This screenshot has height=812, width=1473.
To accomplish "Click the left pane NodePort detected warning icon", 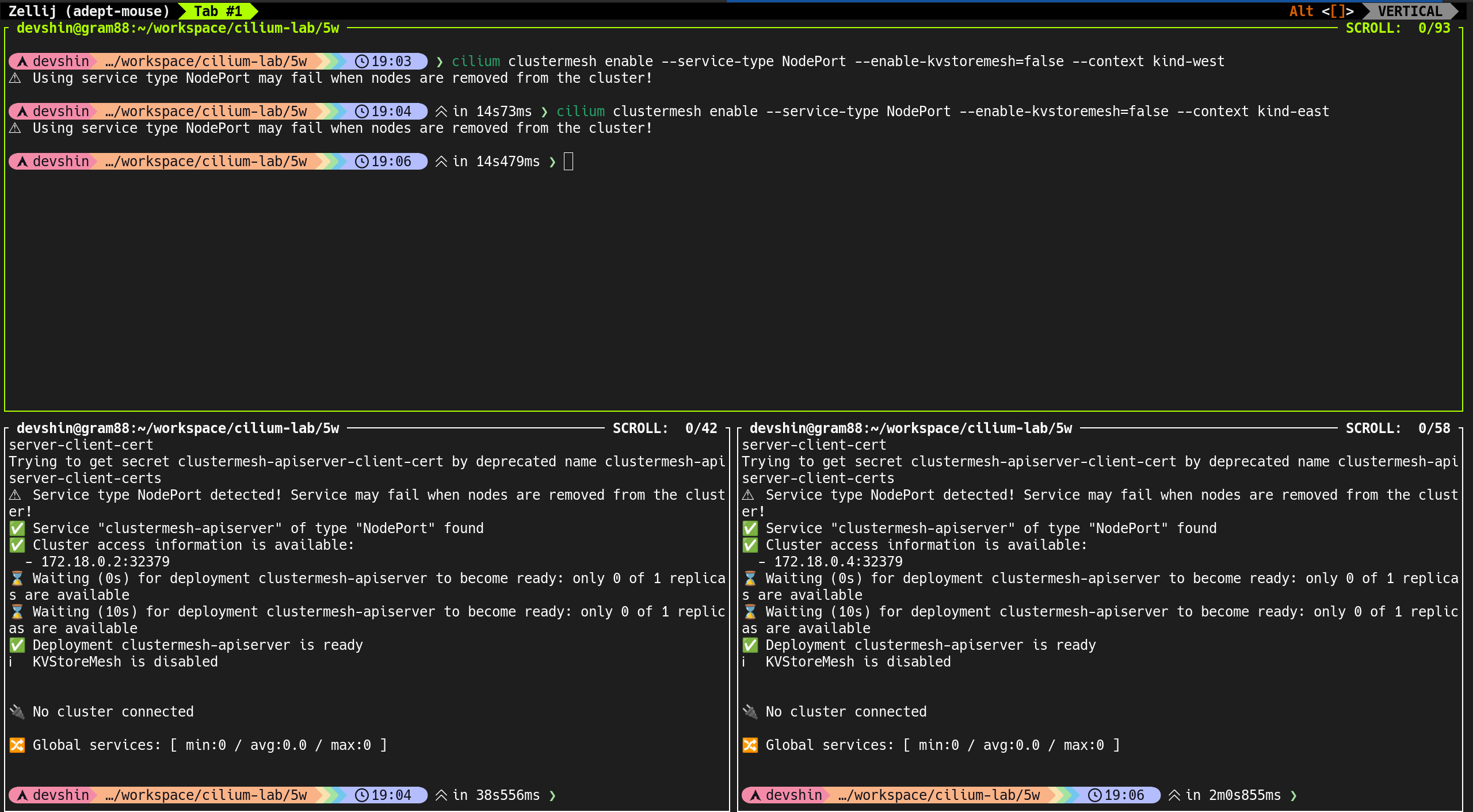I will click(16, 495).
